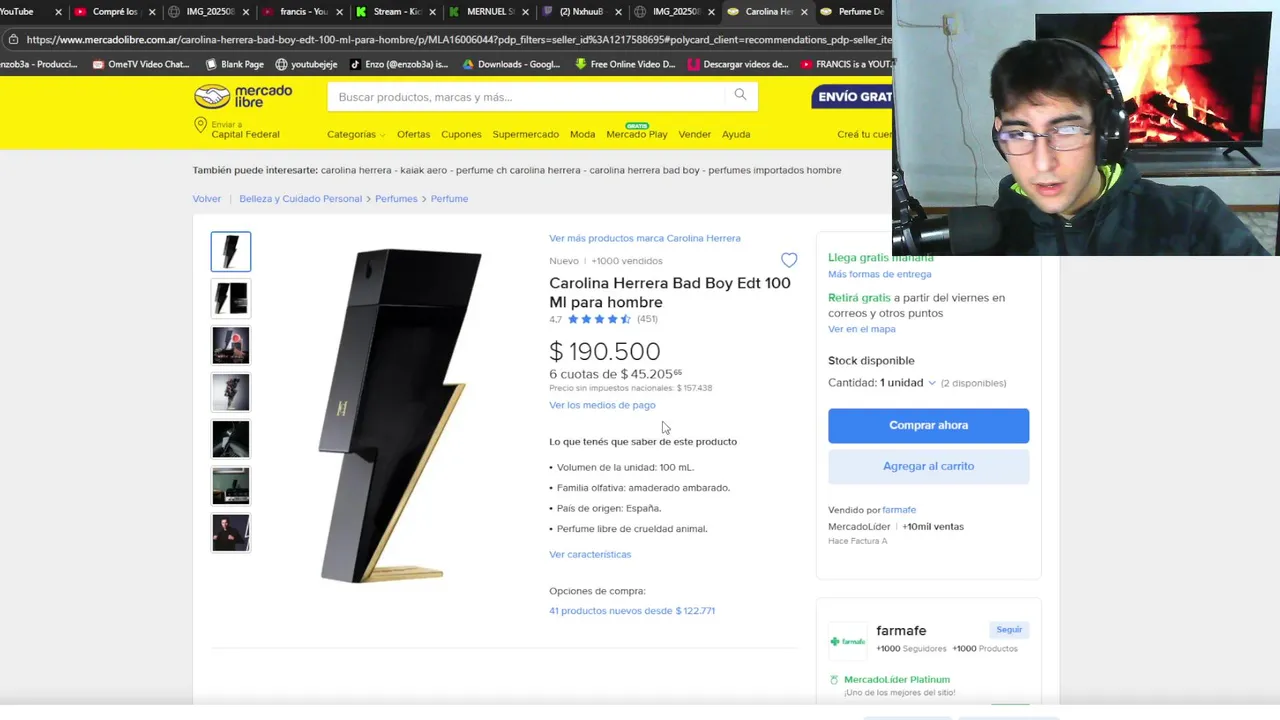
Task: Open Ver características link
Action: [x=590, y=554]
